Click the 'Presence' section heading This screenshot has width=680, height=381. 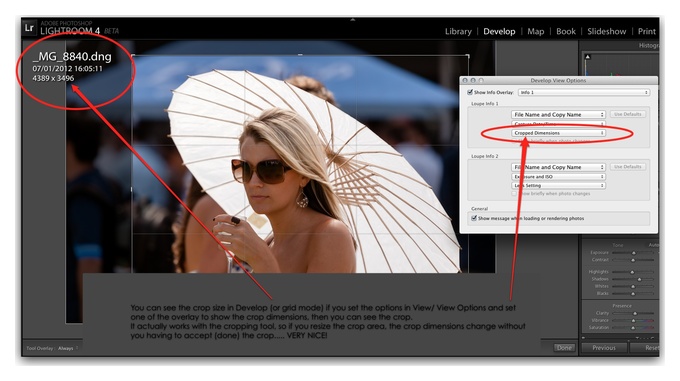coord(622,306)
